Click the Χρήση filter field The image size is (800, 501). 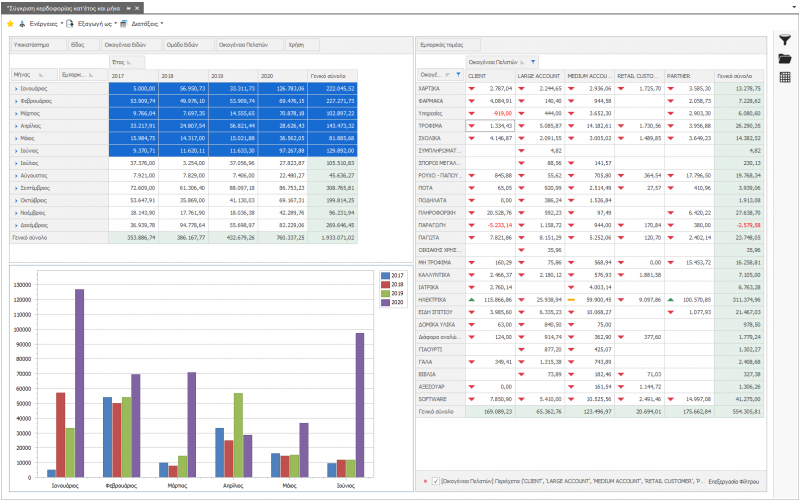(x=303, y=45)
